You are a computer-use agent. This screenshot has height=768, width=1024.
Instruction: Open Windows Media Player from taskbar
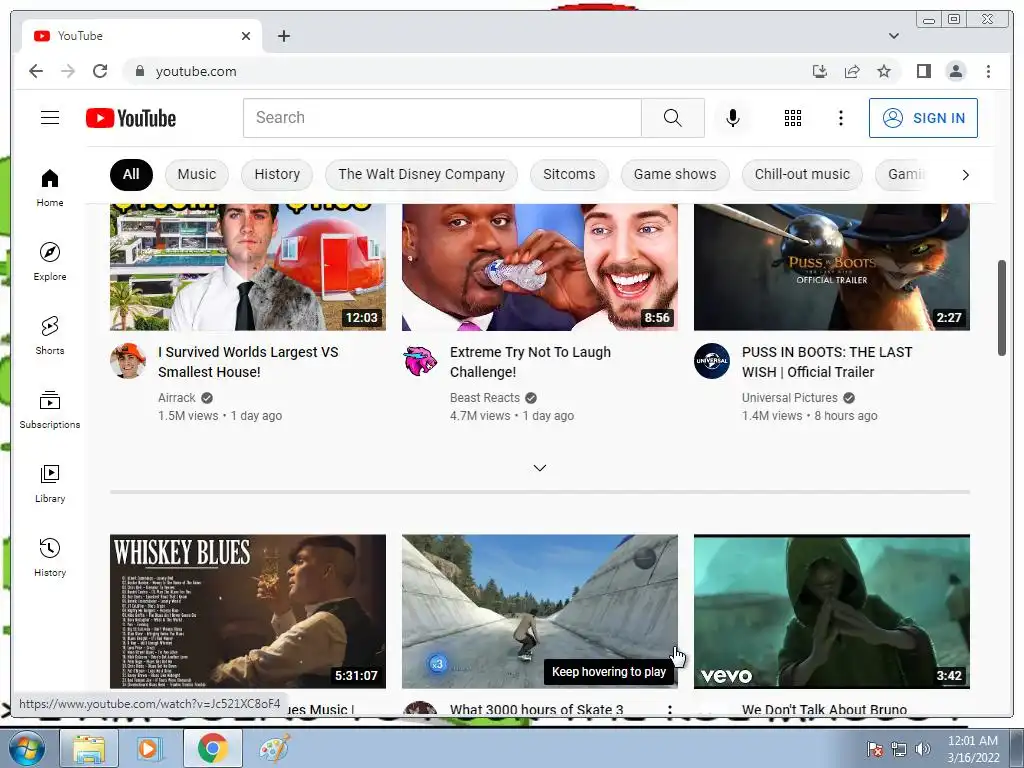click(x=148, y=748)
